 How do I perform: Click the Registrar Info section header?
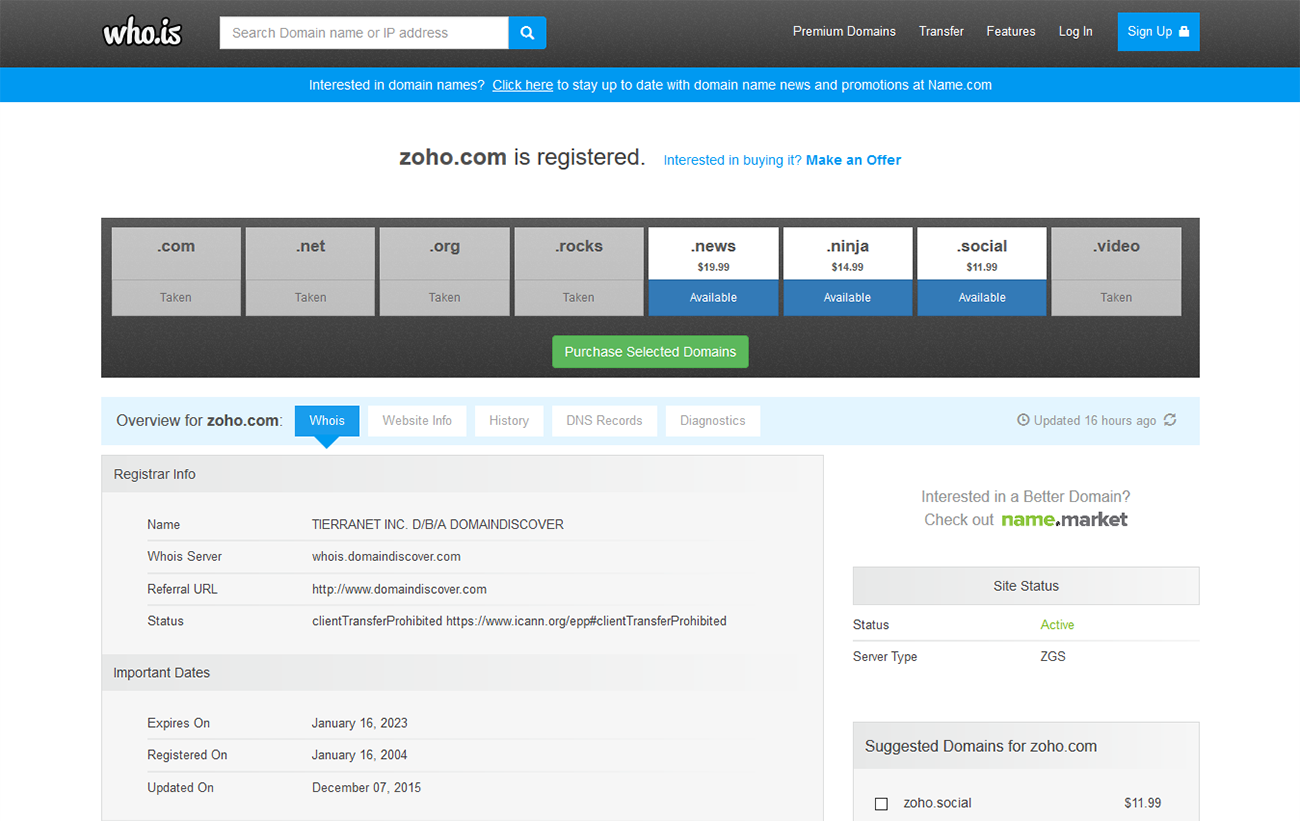[x=462, y=474]
